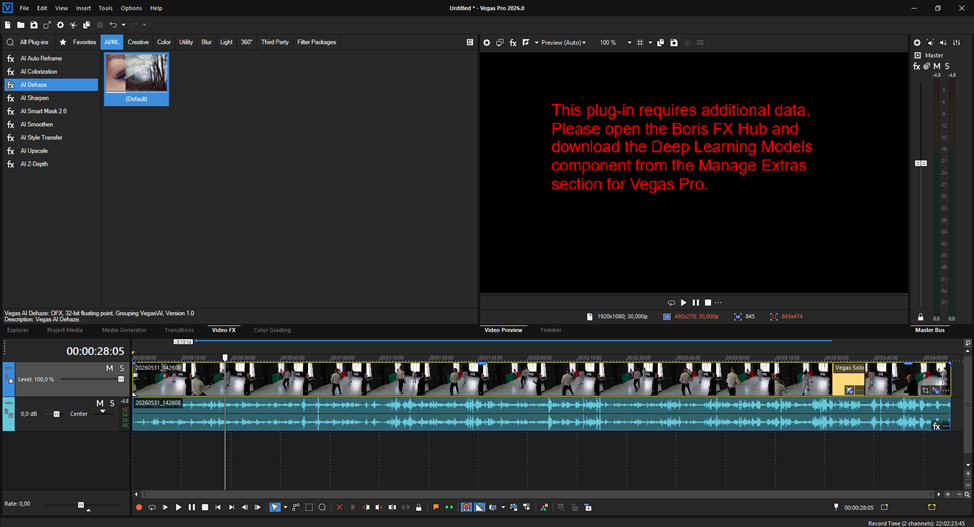Image resolution: width=974 pixels, height=527 pixels.
Task: Switch to Trimmer tab
Action: pyautogui.click(x=550, y=330)
